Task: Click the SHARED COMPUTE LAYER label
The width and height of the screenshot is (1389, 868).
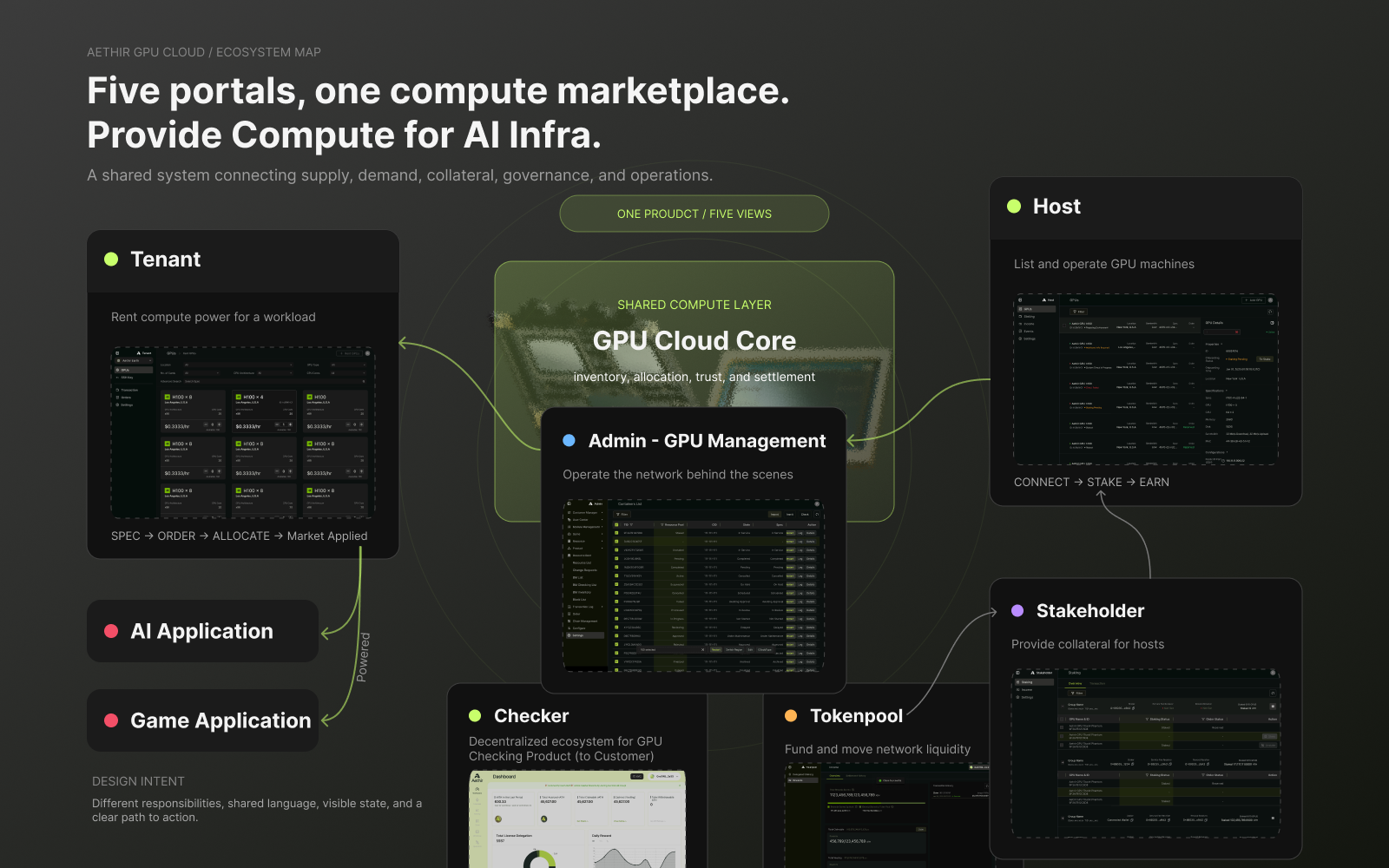Action: tap(694, 305)
